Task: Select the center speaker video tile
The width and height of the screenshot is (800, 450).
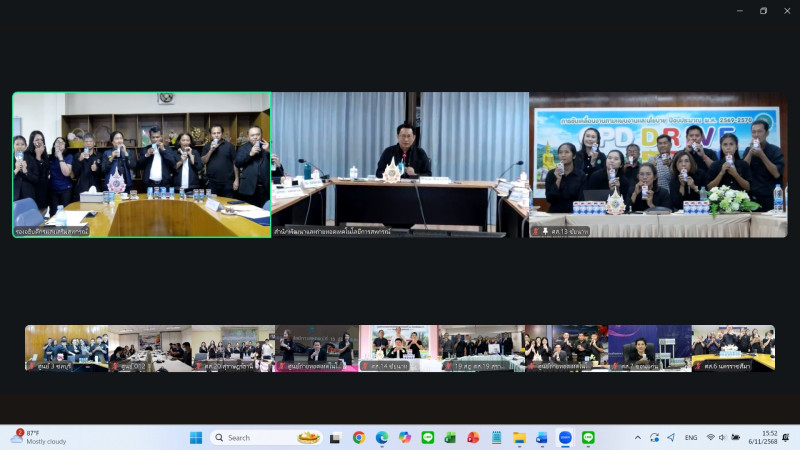Action: coord(400,165)
